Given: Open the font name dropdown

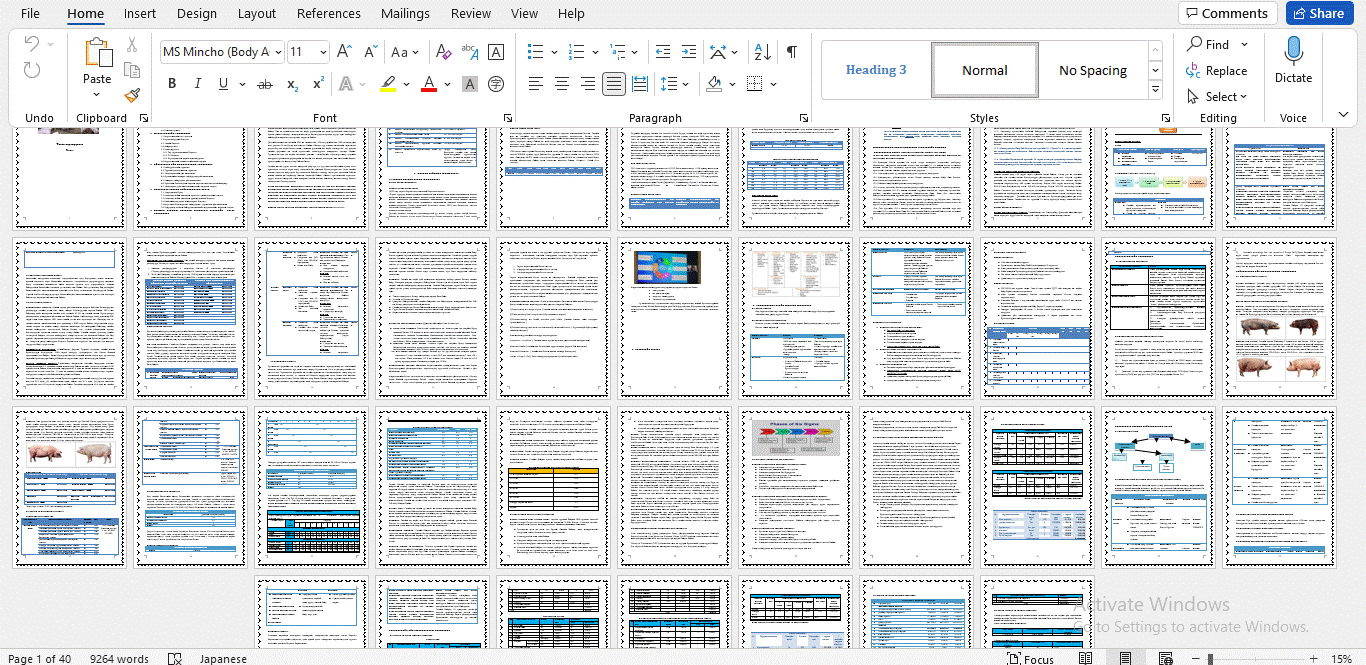Looking at the screenshot, I should coord(277,52).
